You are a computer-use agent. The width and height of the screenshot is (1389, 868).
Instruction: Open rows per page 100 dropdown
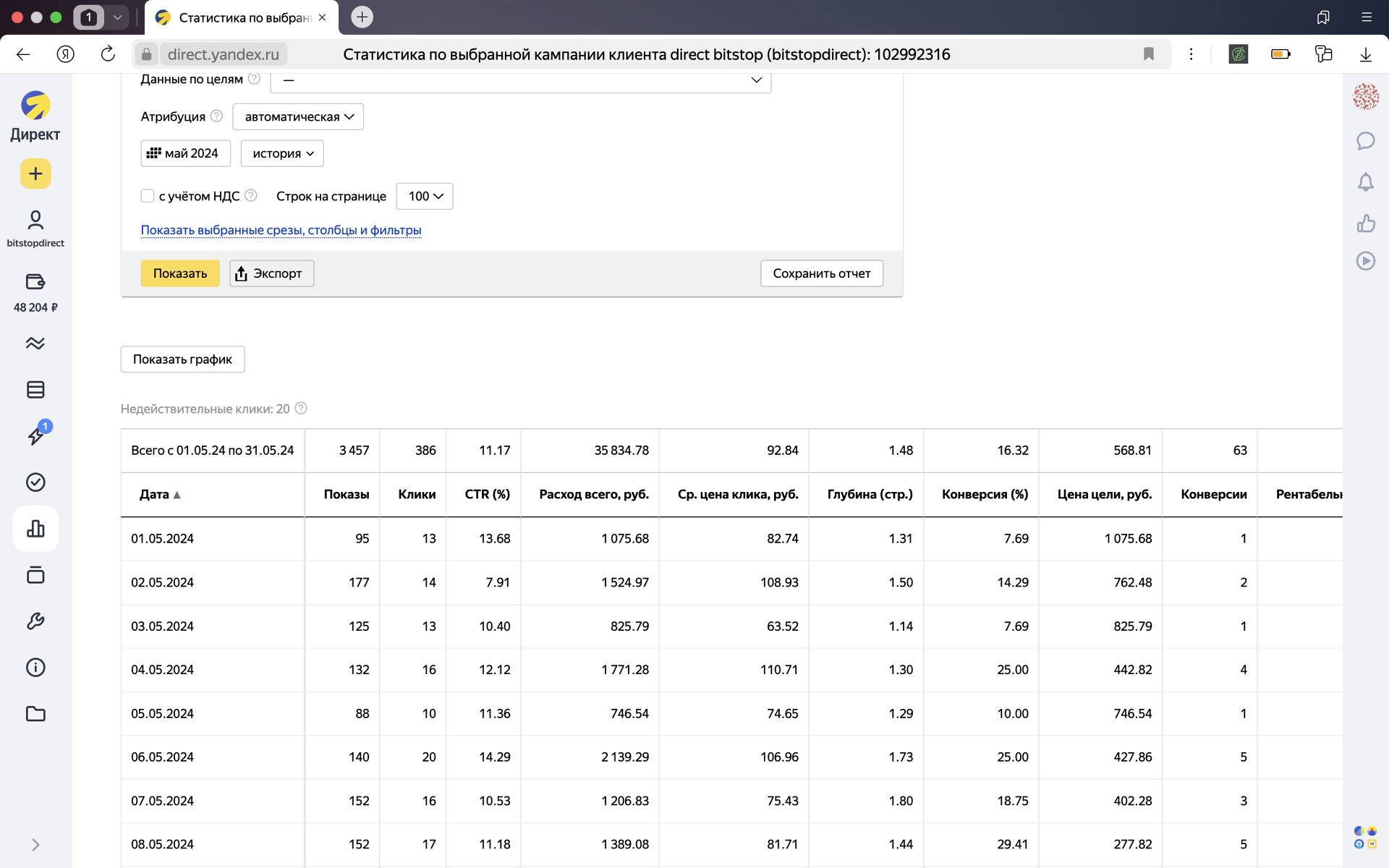click(425, 196)
